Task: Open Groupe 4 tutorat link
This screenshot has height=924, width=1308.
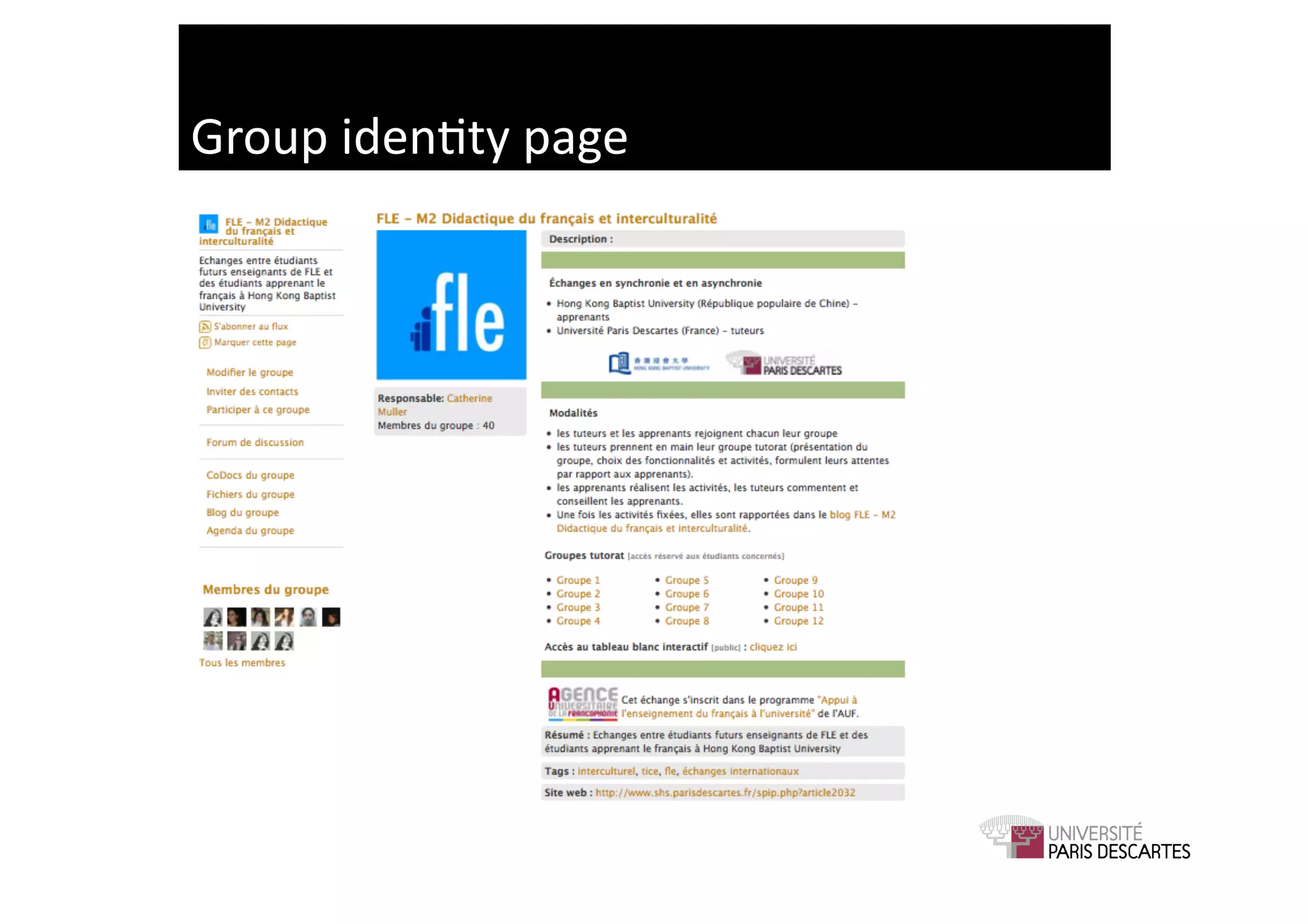Action: pos(578,621)
